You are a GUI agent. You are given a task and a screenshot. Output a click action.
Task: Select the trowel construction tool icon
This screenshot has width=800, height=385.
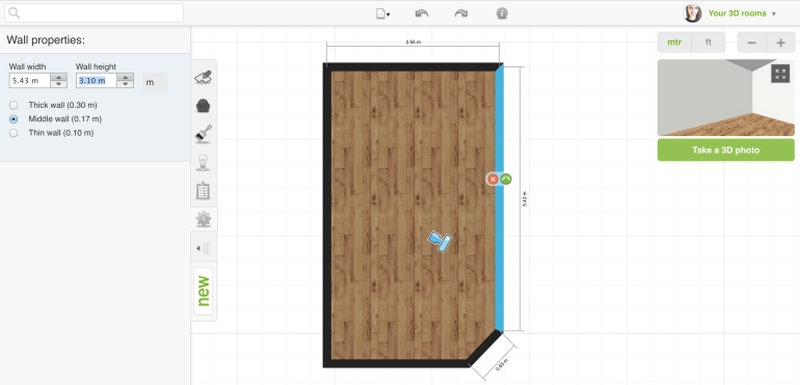point(204,78)
